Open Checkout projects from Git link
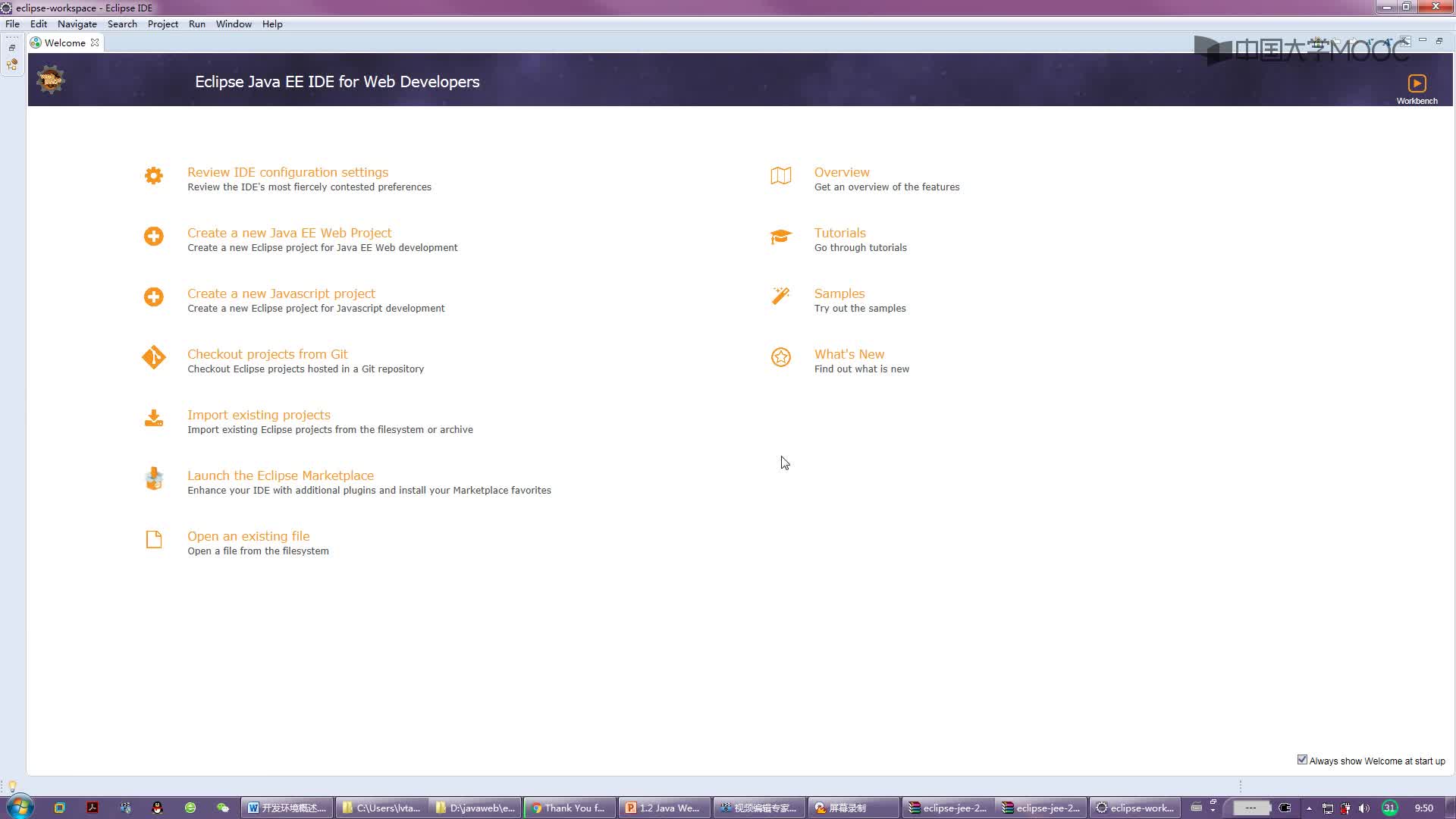Viewport: 1456px width, 819px height. point(267,354)
